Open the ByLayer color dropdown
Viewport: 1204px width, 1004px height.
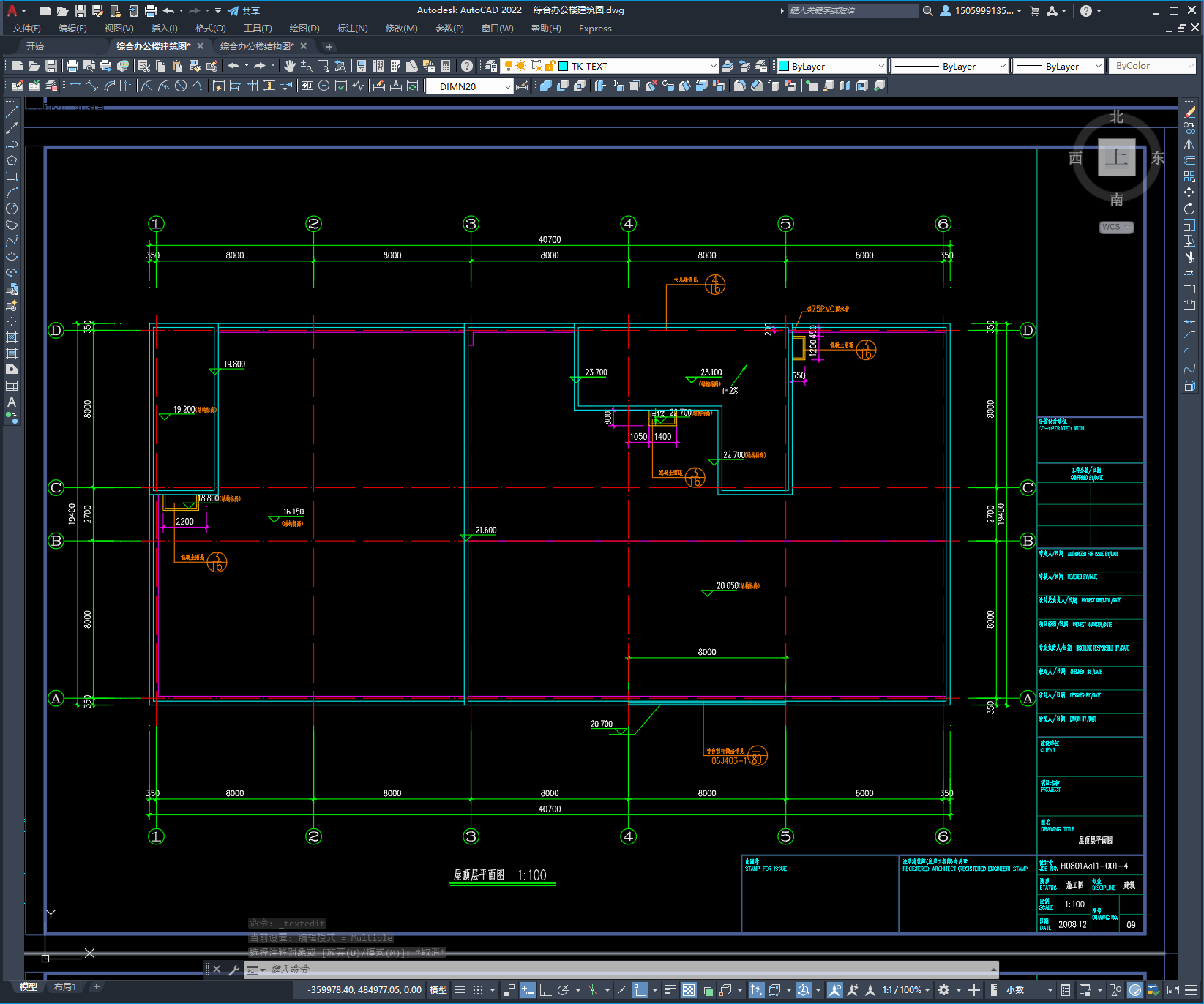coord(880,66)
